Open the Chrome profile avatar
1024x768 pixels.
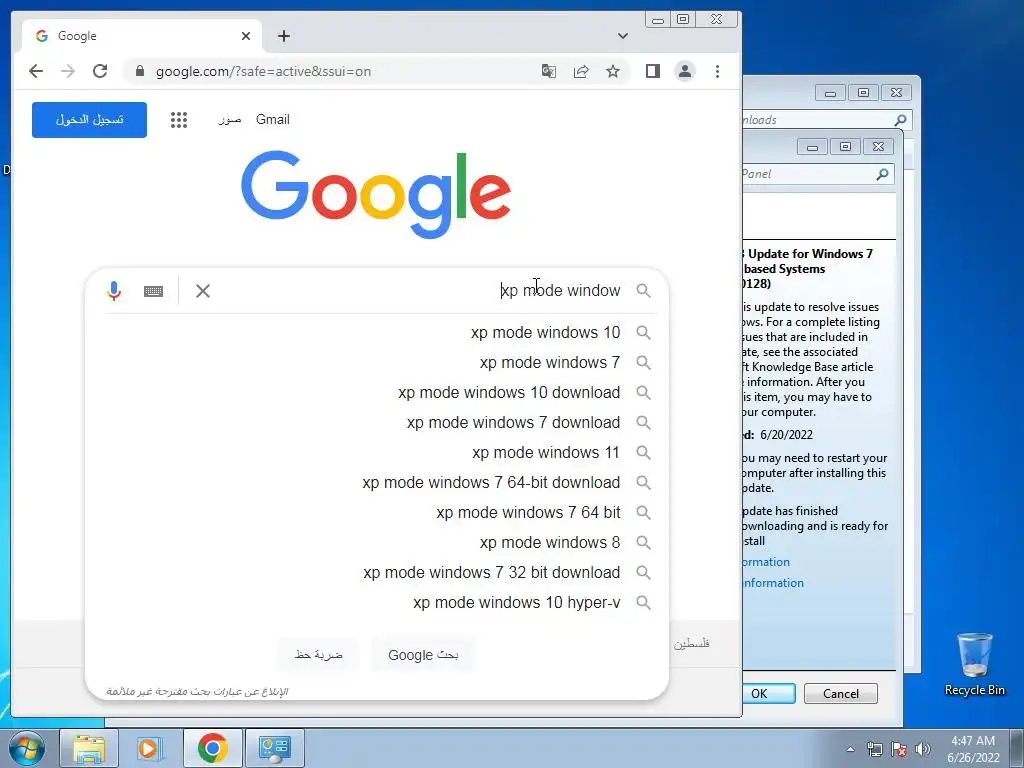point(685,71)
